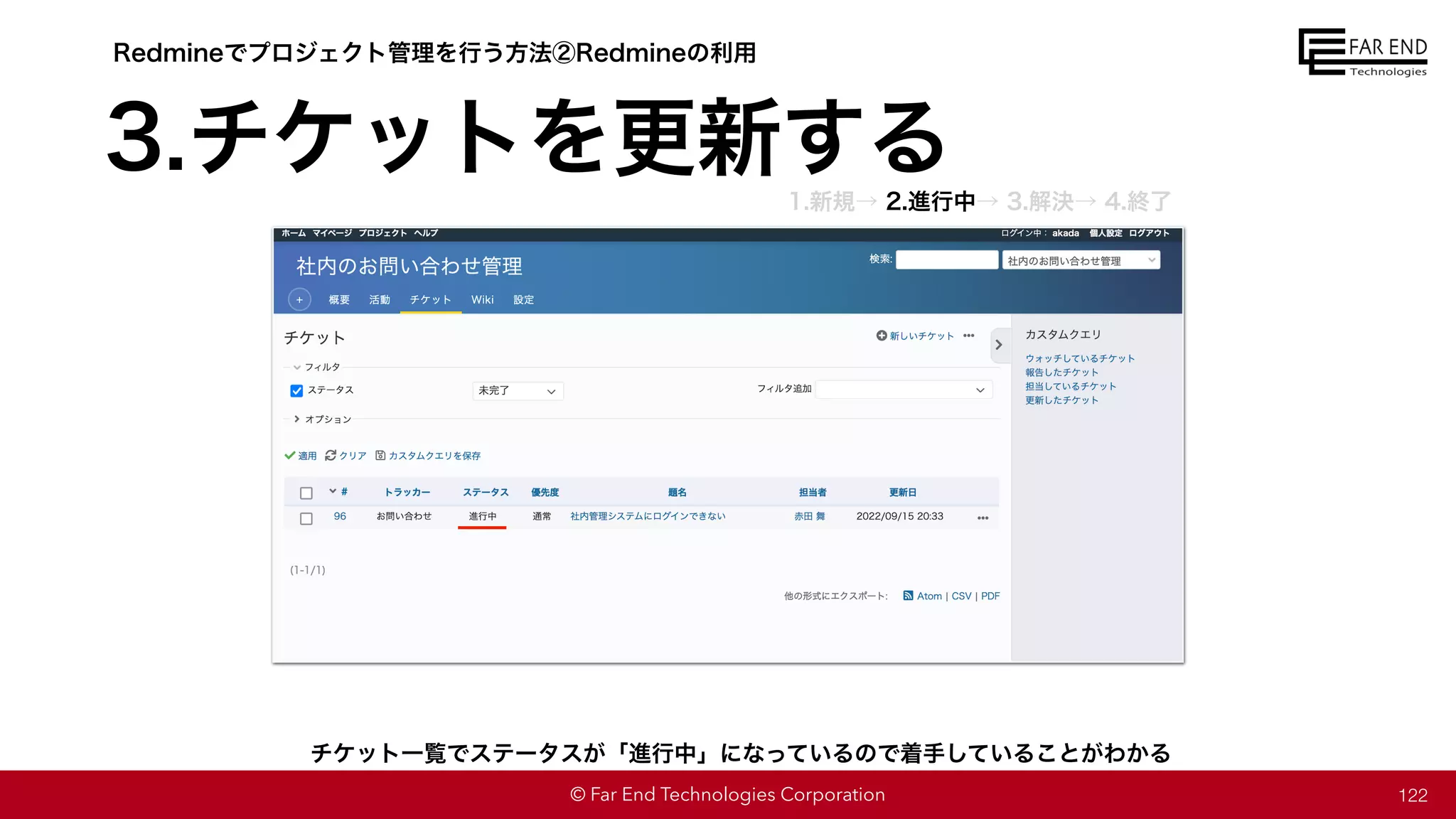
Task: Click the 社内のお問い合わせ管理 project title
Action: (x=409, y=266)
